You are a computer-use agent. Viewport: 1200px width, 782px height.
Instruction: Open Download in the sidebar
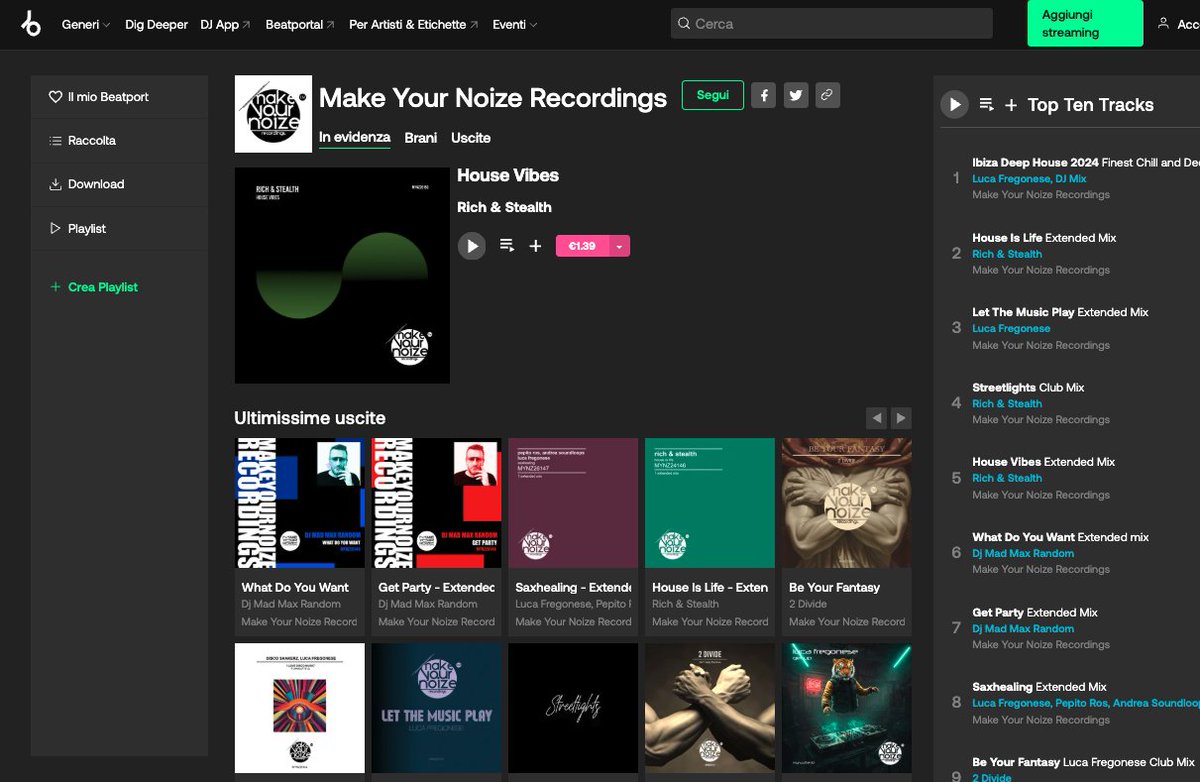pos(87,184)
